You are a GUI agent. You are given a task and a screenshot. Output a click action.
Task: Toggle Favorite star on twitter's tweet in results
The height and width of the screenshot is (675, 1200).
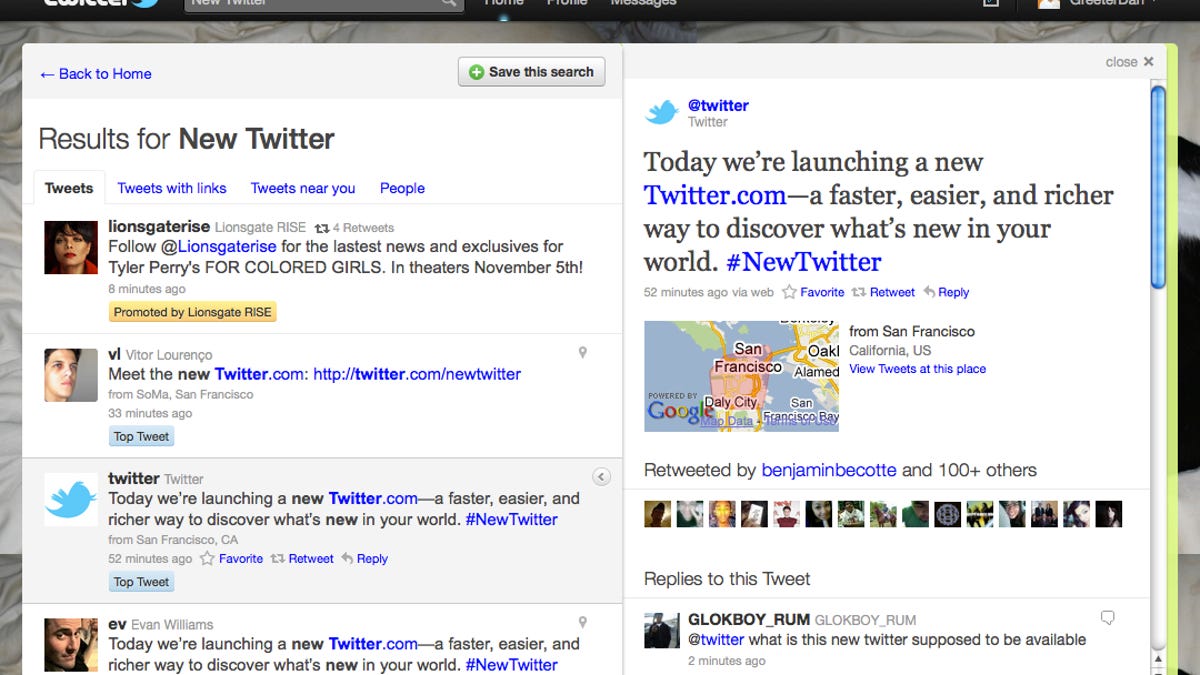coord(207,559)
